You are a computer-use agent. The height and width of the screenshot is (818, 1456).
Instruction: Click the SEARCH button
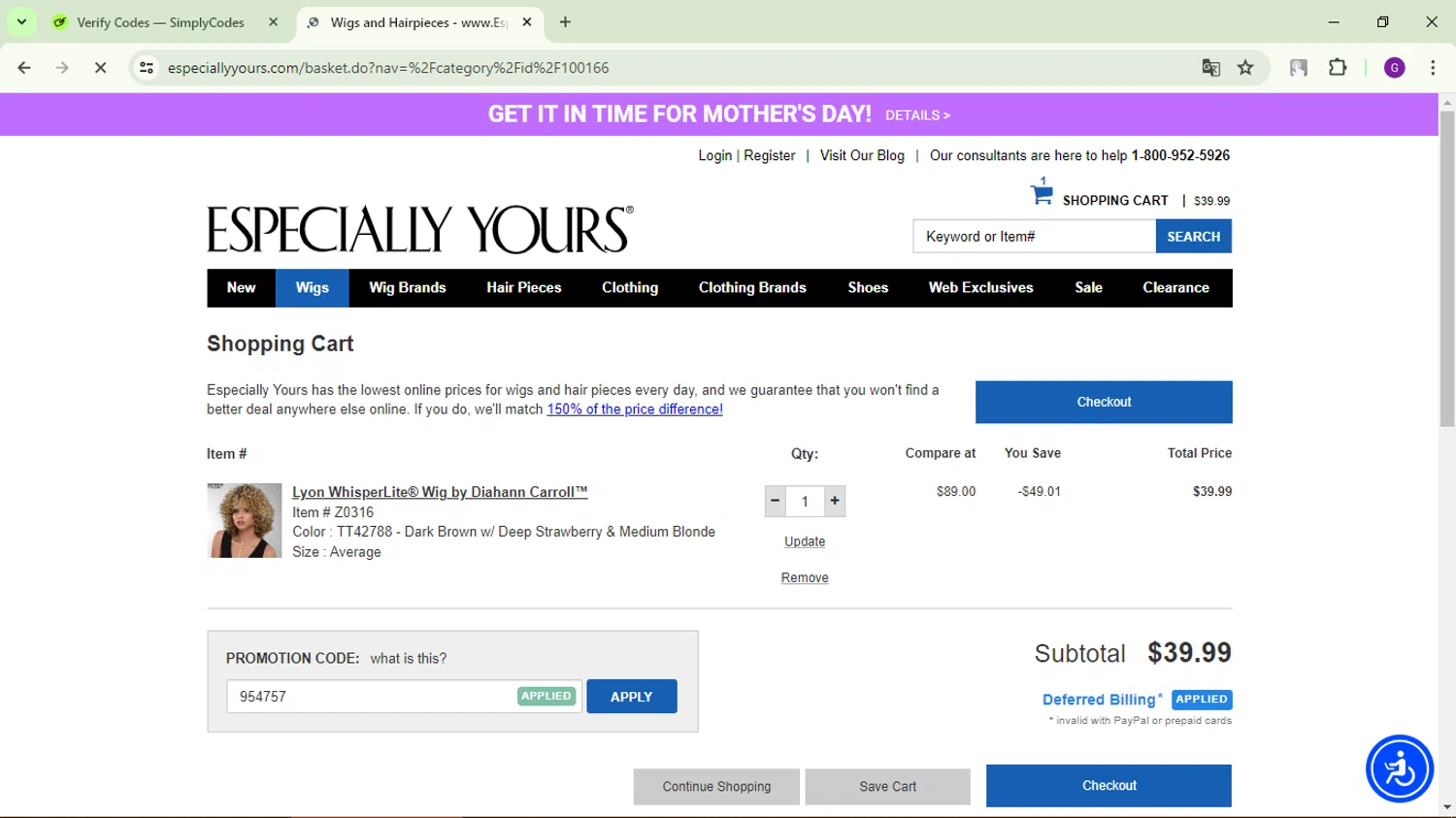click(x=1193, y=236)
